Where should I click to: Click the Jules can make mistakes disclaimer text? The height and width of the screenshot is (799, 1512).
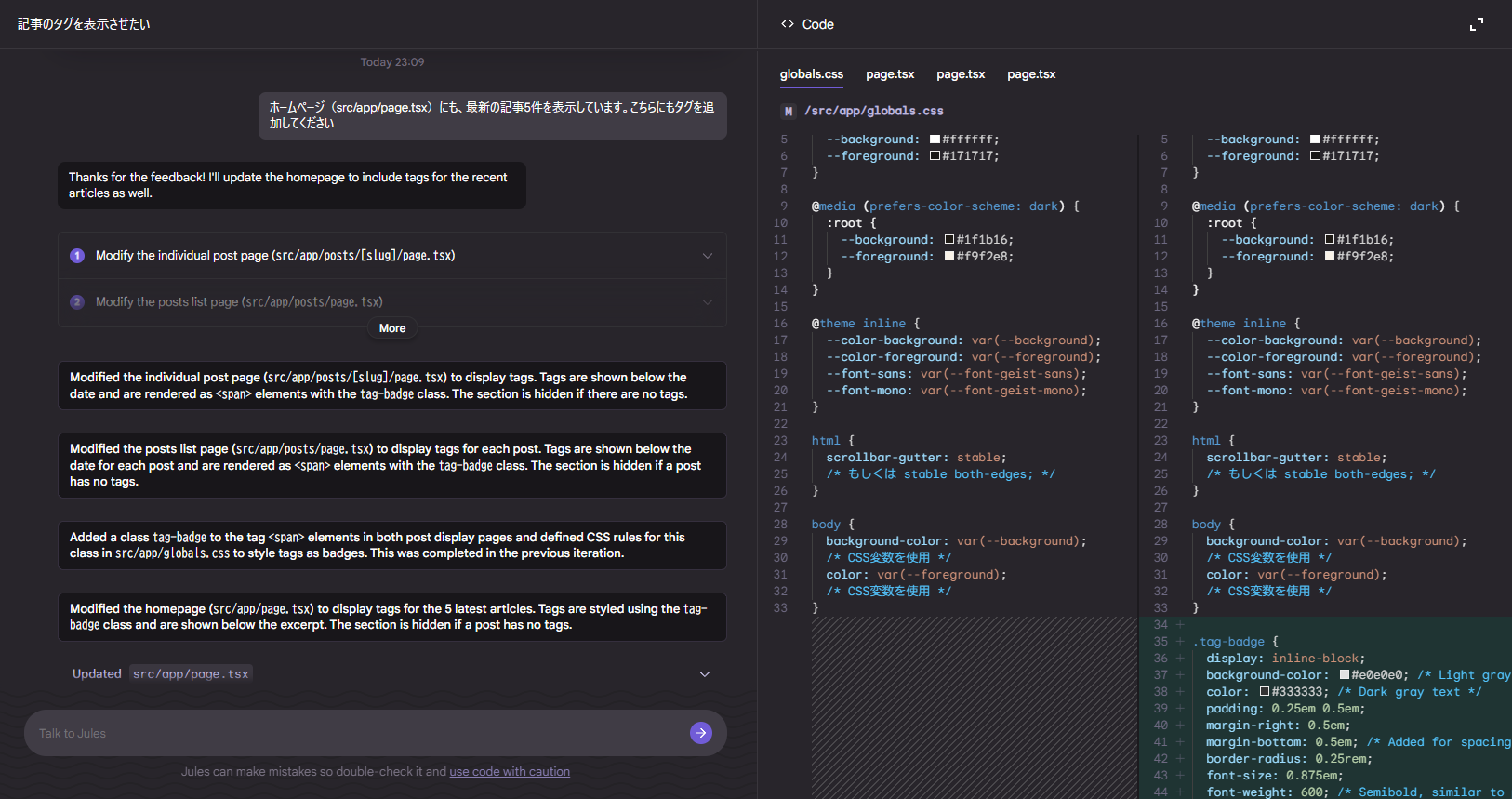coord(376,772)
